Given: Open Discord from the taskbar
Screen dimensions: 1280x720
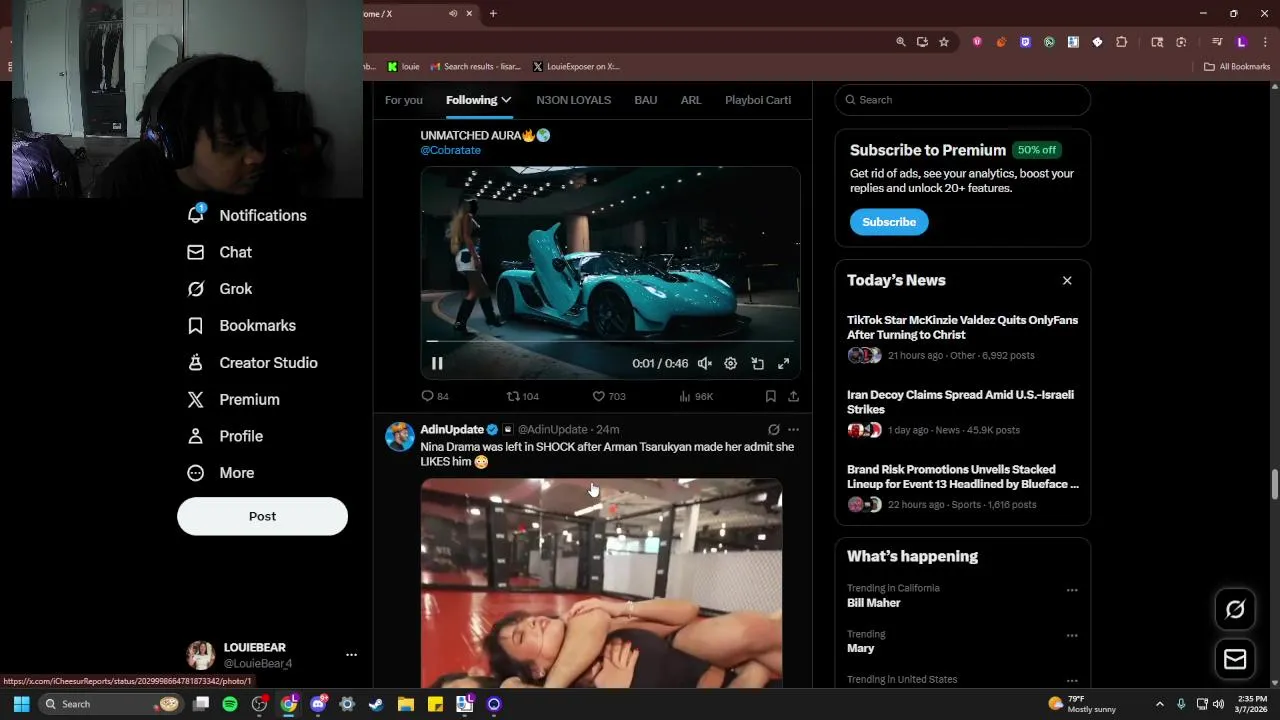Looking at the screenshot, I should click(318, 704).
